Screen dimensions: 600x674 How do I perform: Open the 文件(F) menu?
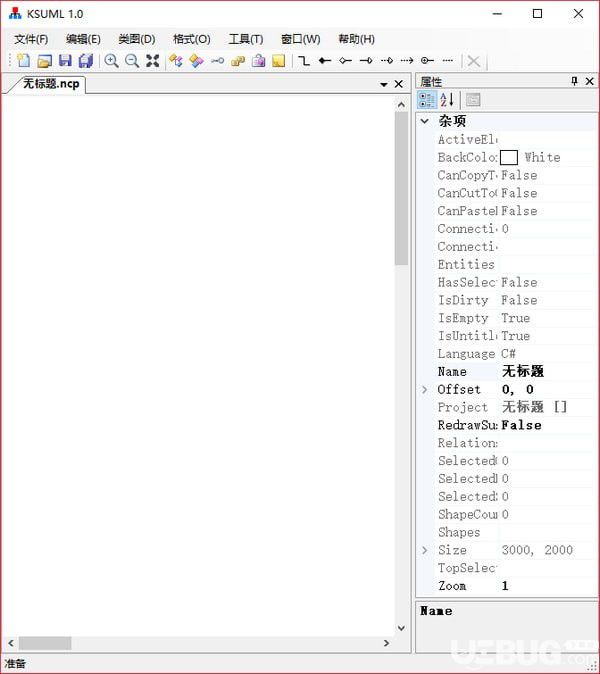pyautogui.click(x=31, y=39)
